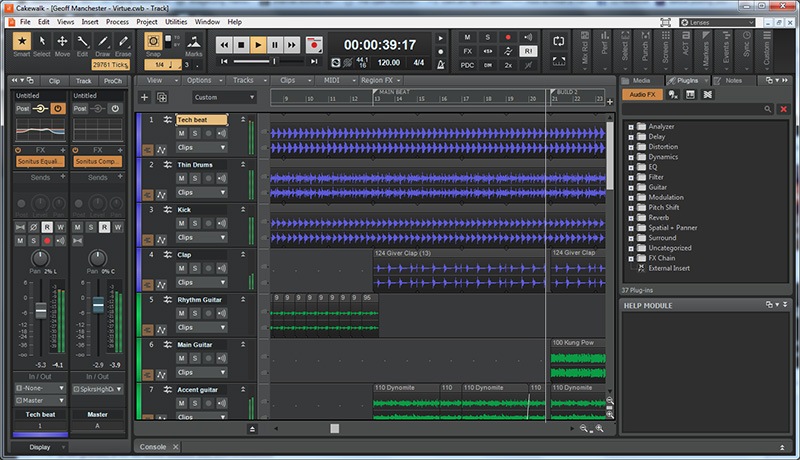The height and width of the screenshot is (460, 800).
Task: Click the tempo value 120.00
Action: 388,62
